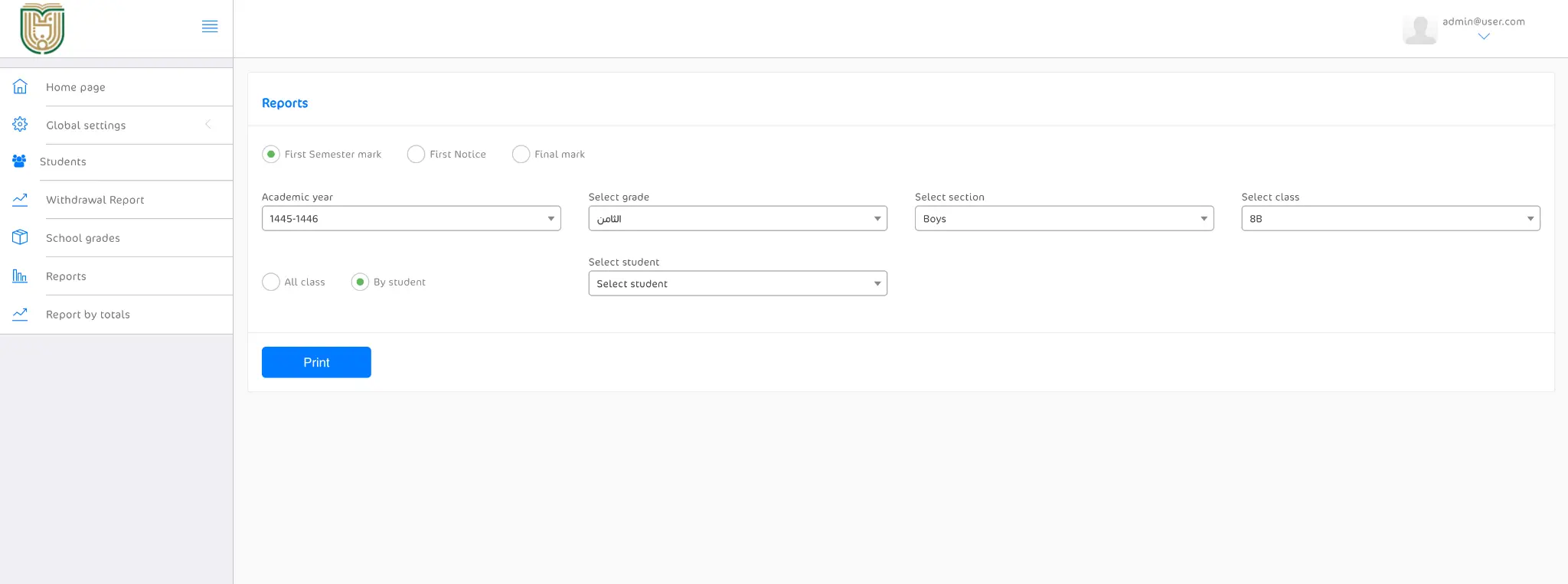This screenshot has width=1568, height=584.
Task: Select the First Notice radio button
Action: click(x=416, y=155)
